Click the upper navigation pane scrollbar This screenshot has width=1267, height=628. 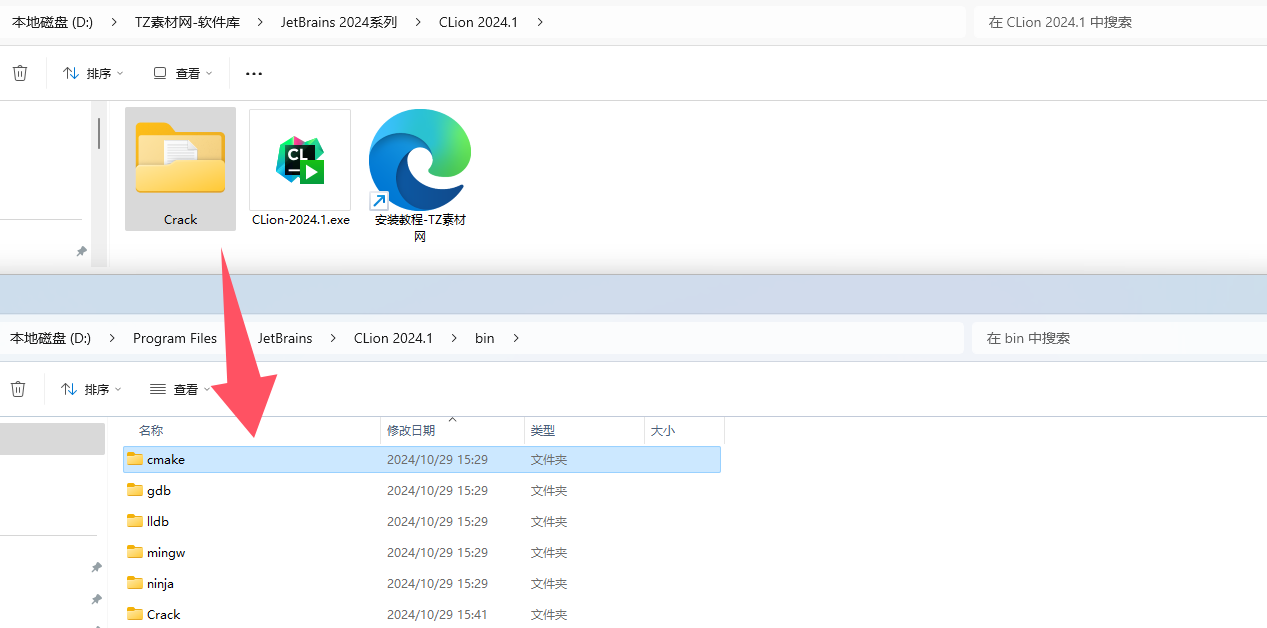point(98,133)
